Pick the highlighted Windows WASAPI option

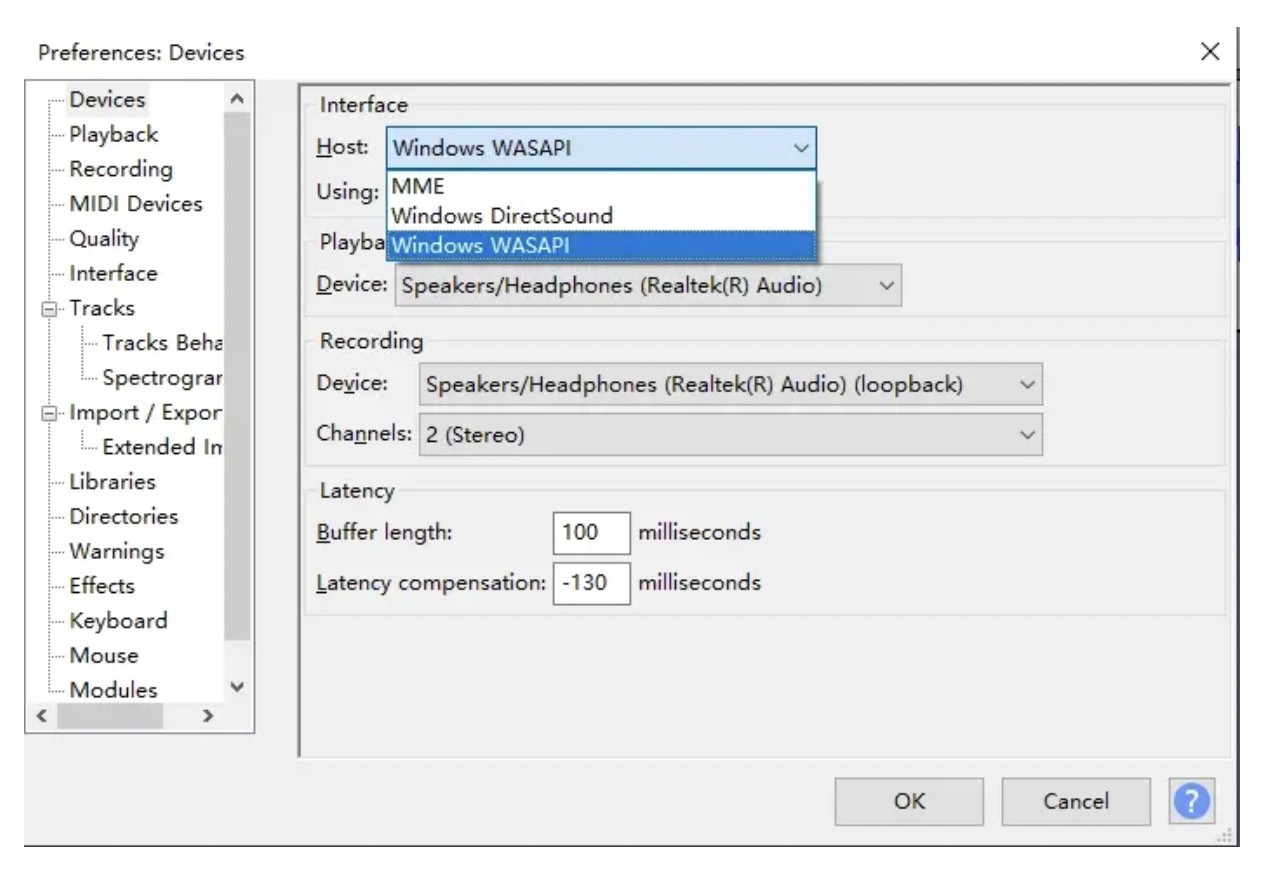601,245
